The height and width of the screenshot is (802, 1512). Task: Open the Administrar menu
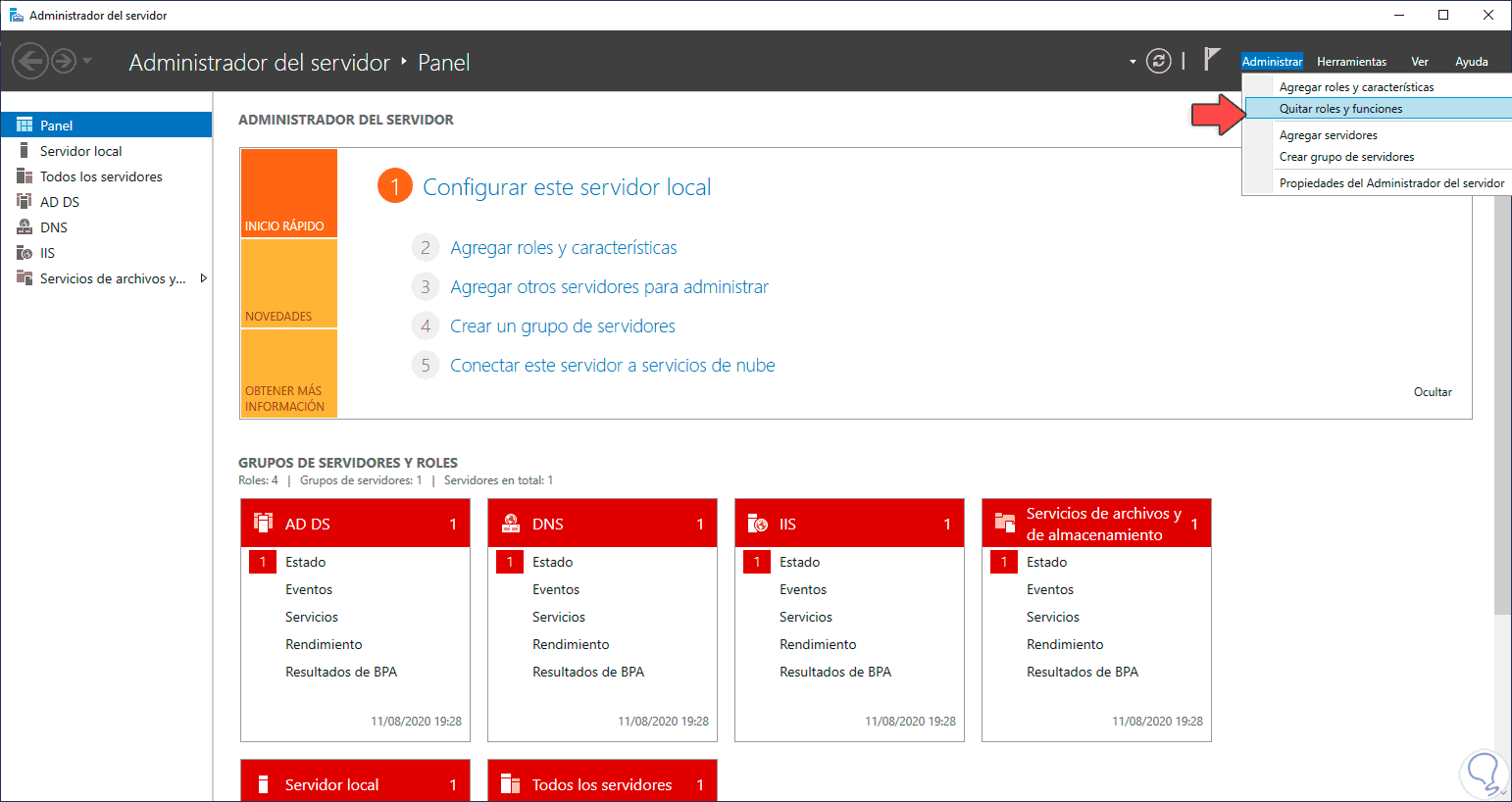click(x=1272, y=62)
